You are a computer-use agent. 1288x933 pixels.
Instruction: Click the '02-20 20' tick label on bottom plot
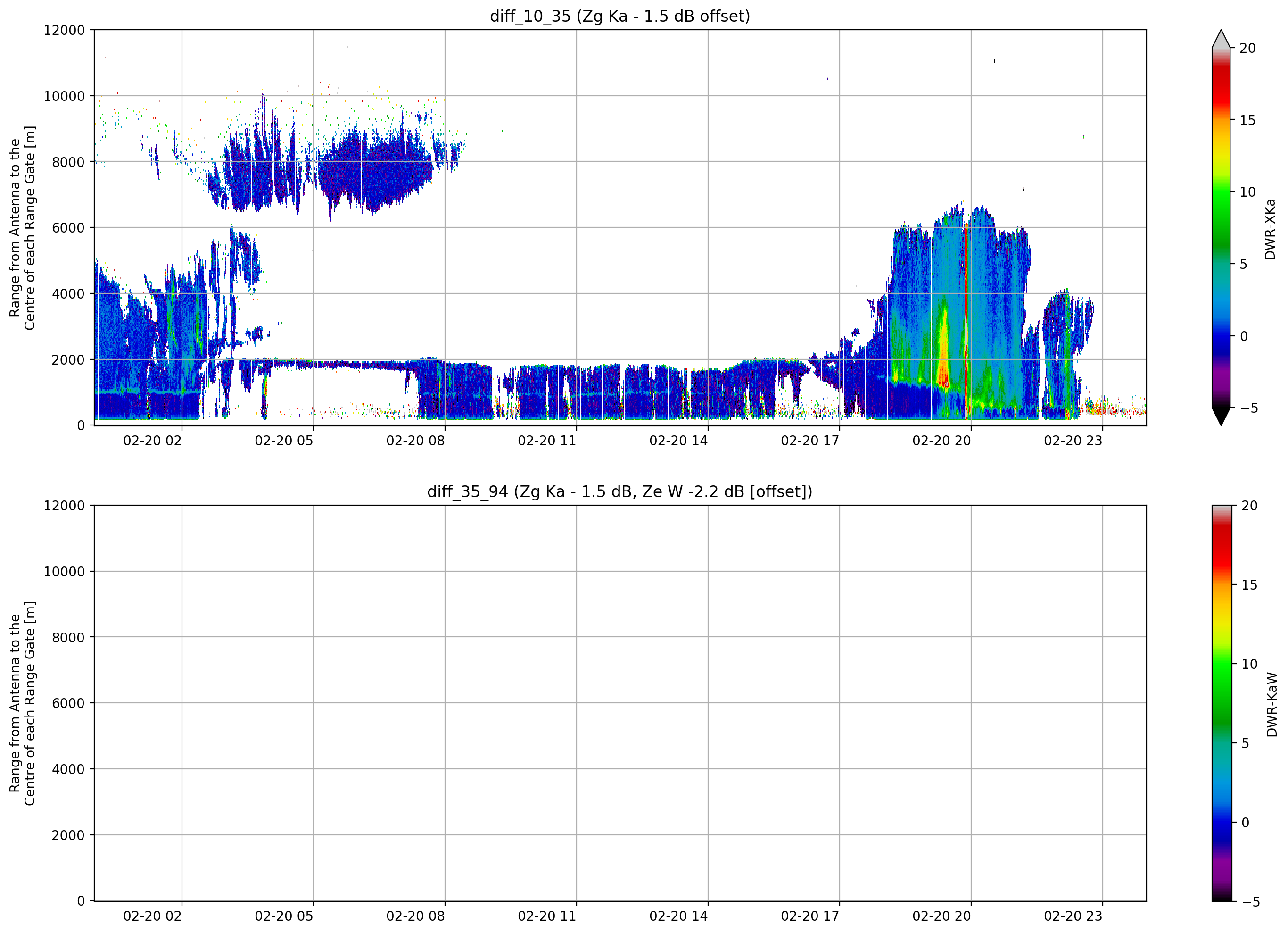pos(941,916)
